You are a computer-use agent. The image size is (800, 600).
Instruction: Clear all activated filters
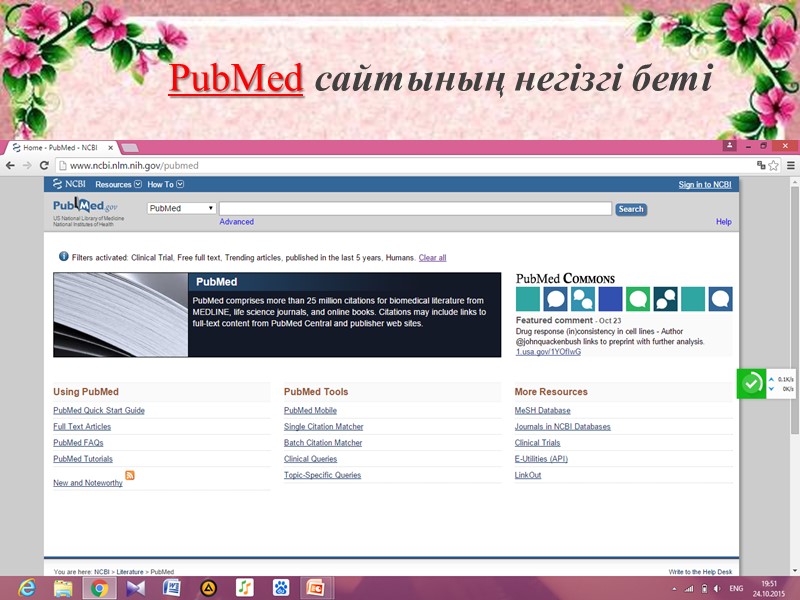432,258
